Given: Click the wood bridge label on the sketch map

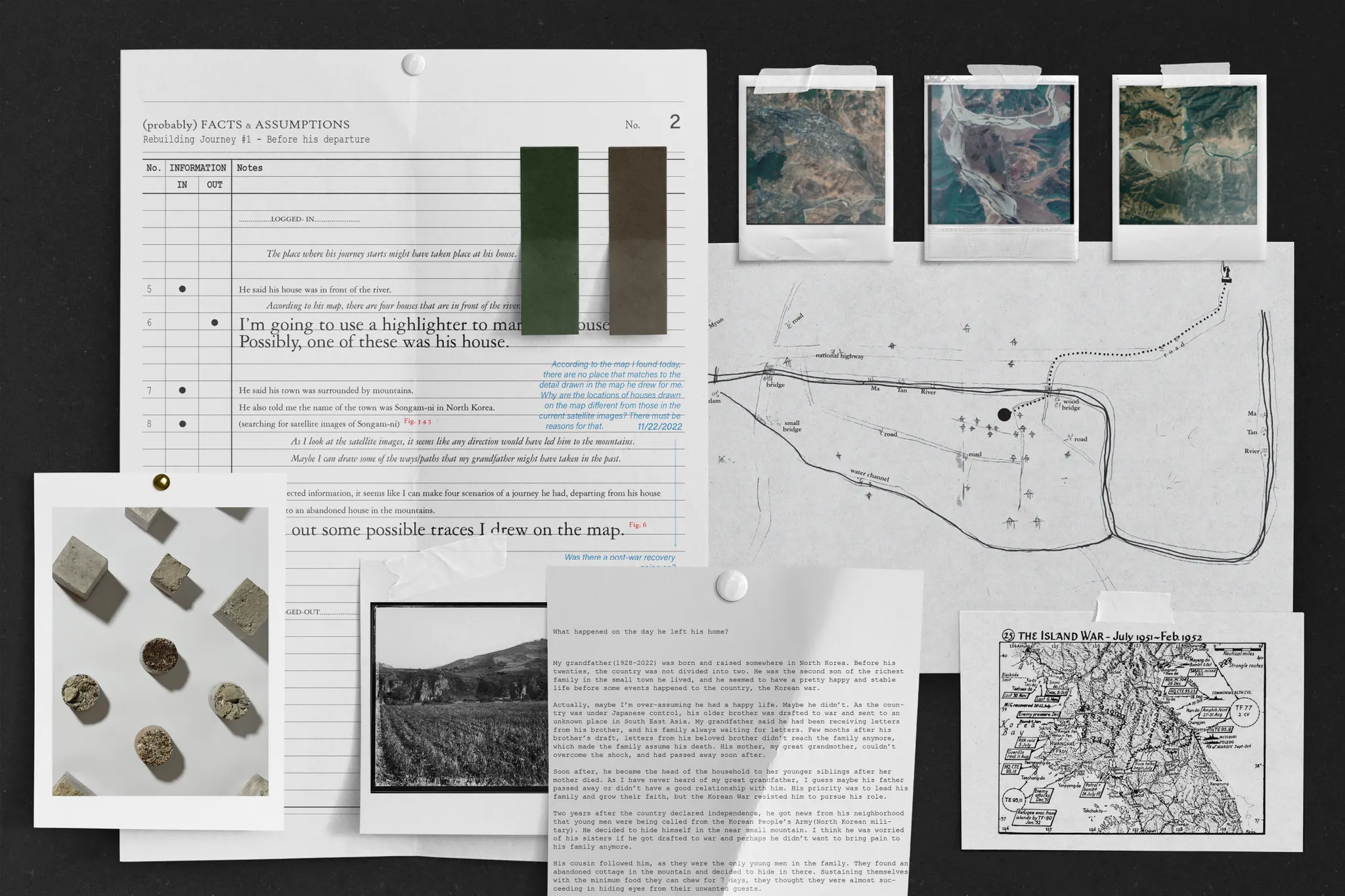Looking at the screenshot, I should [x=1070, y=404].
